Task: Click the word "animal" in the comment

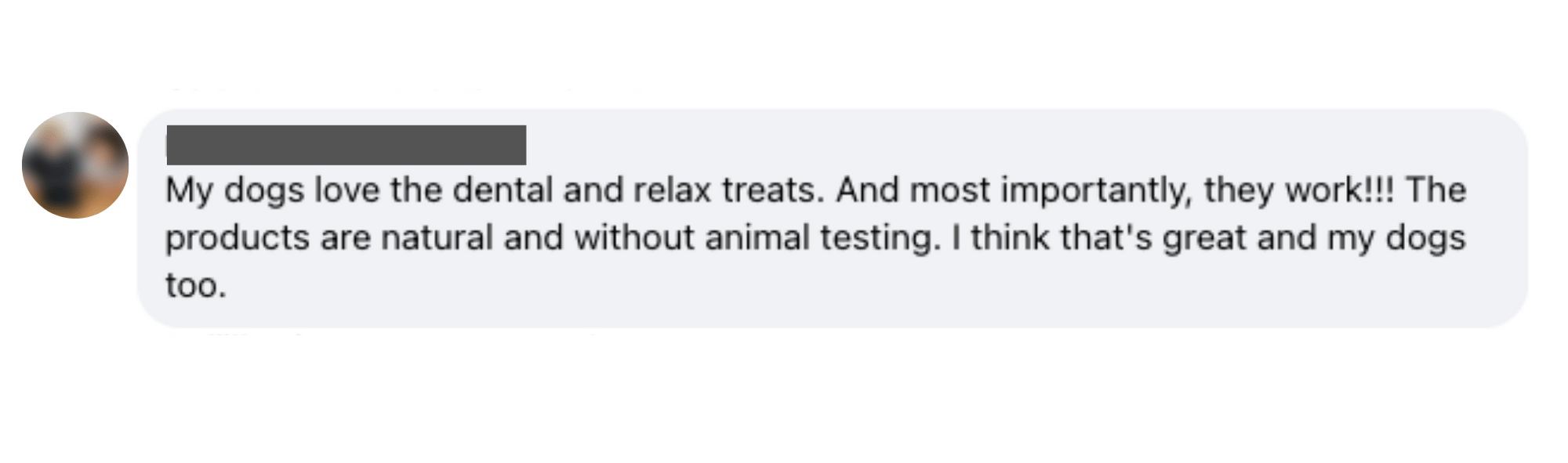Action: point(757,237)
